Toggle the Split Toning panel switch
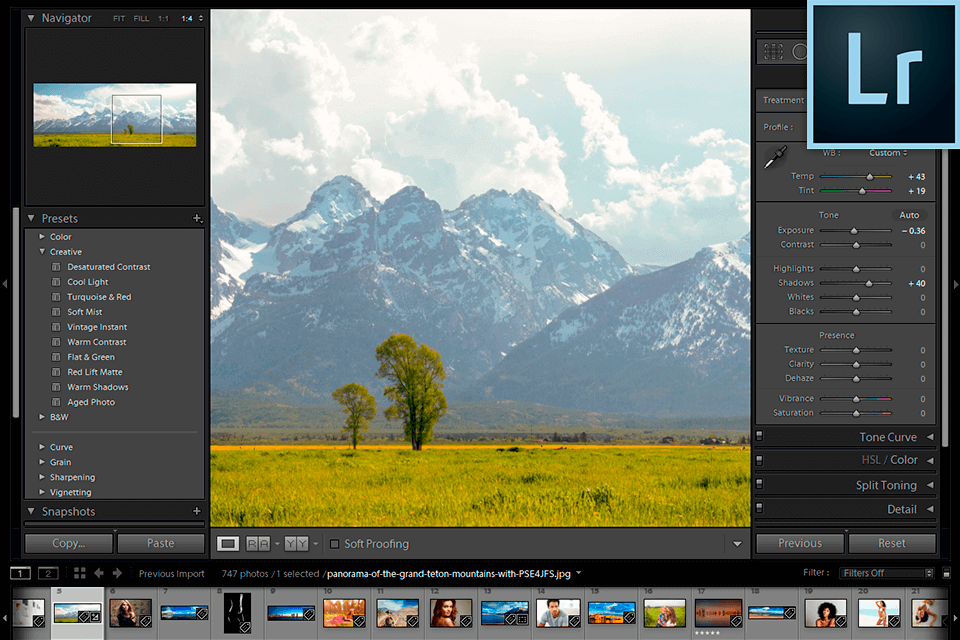The height and width of the screenshot is (640, 960). point(759,484)
